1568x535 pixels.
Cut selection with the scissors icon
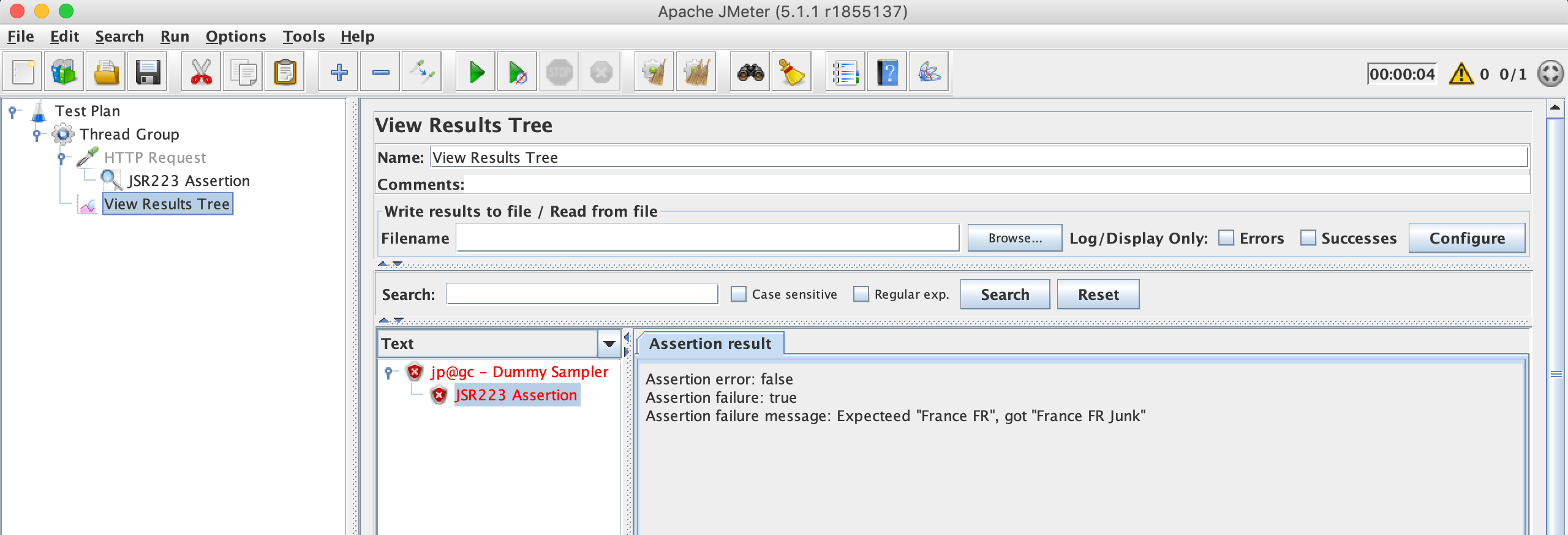coord(202,73)
